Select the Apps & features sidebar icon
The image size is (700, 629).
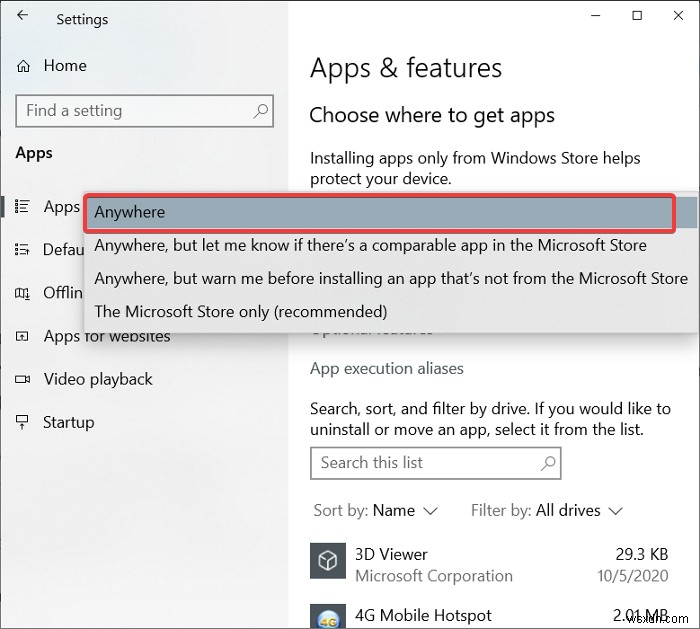(22, 206)
